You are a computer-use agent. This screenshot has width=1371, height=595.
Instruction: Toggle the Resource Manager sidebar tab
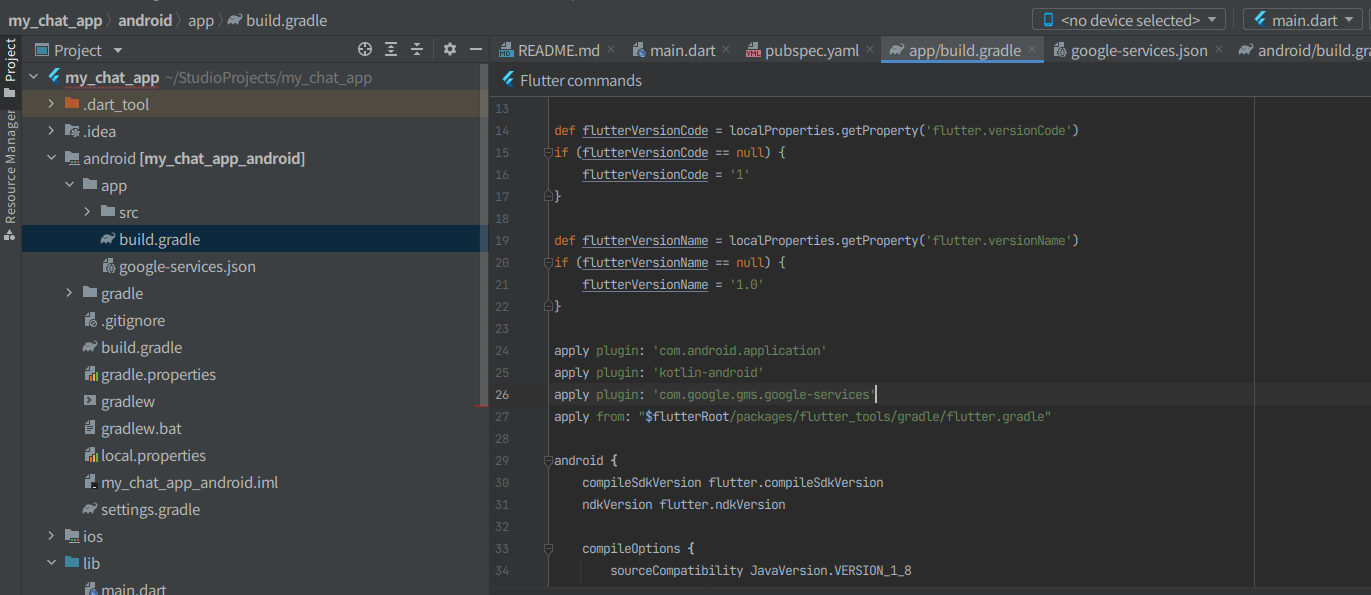[x=10, y=175]
